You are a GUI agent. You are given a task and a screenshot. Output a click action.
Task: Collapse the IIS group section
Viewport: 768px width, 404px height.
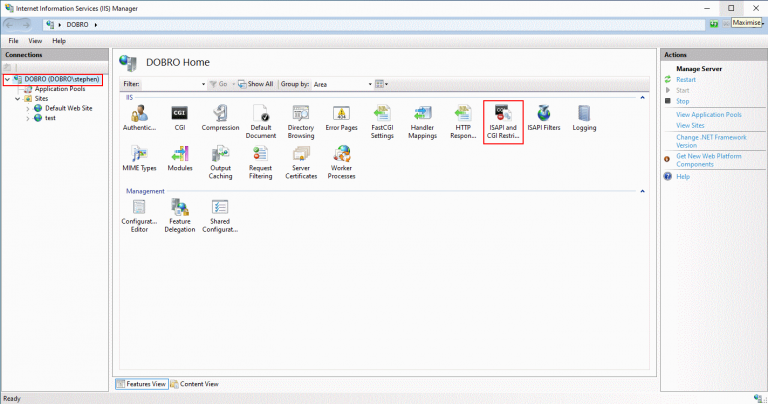coord(641,98)
